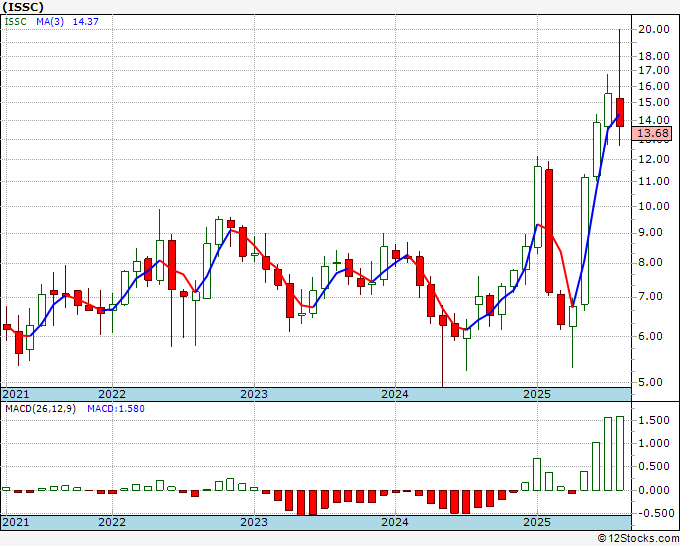Click the 9.00 price axis label
680x546 pixels.
650,233
